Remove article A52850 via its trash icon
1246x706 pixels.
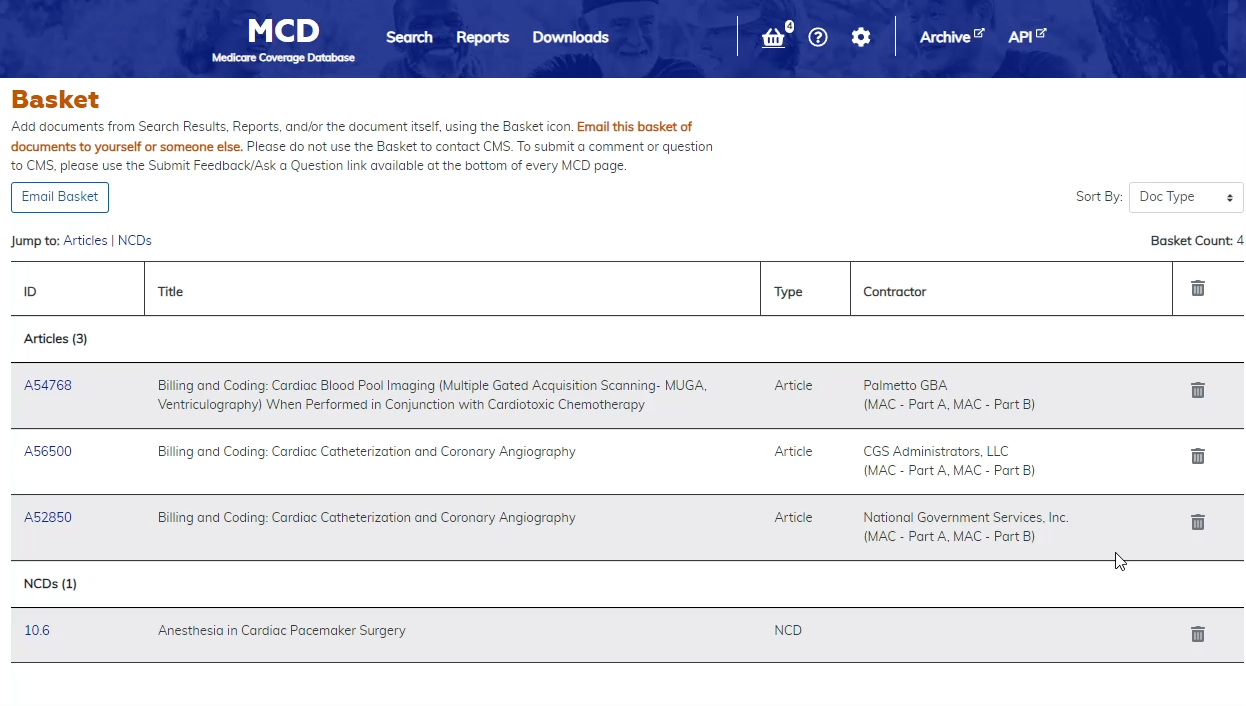1197,522
